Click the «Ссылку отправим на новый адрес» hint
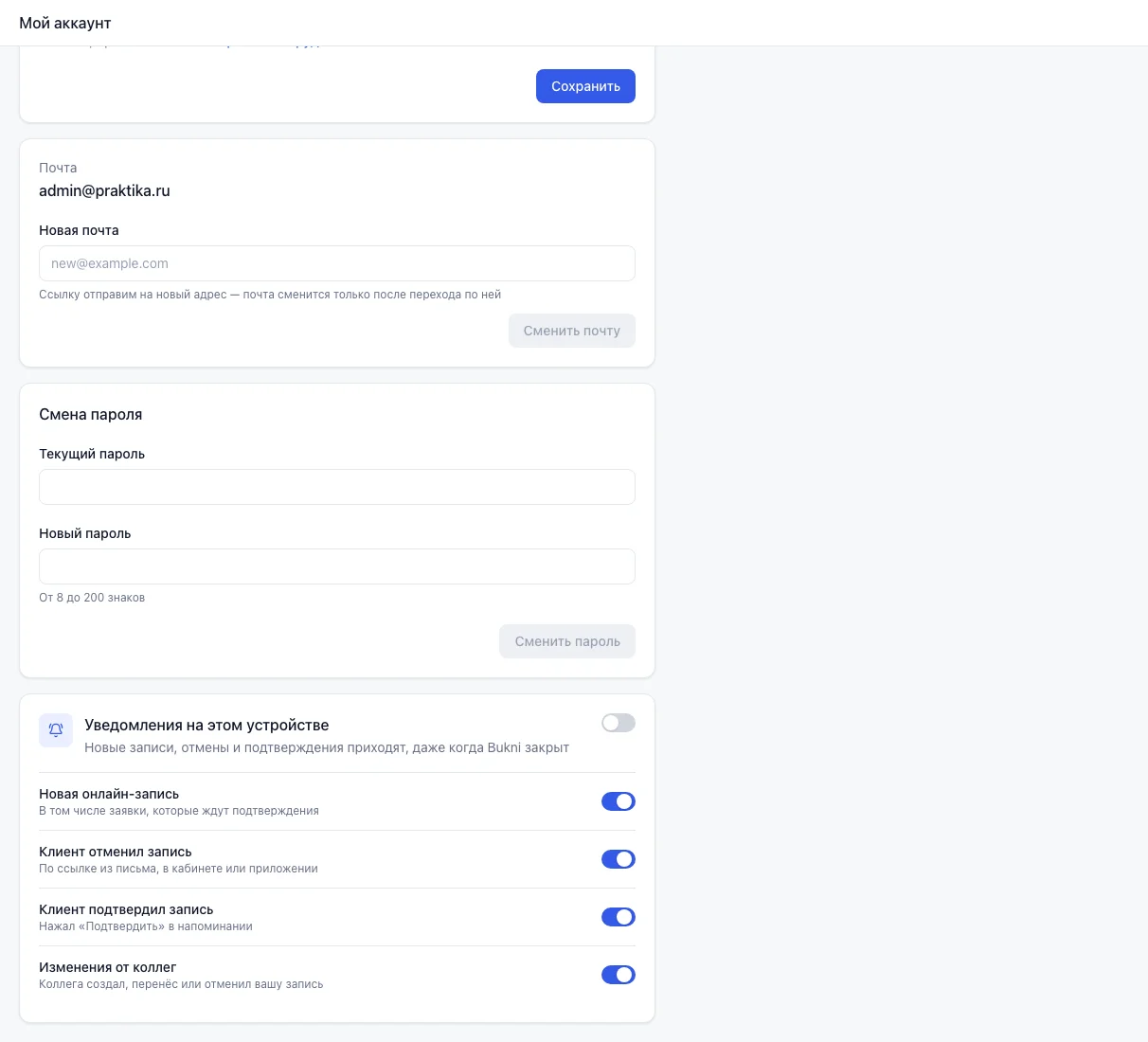 point(270,295)
